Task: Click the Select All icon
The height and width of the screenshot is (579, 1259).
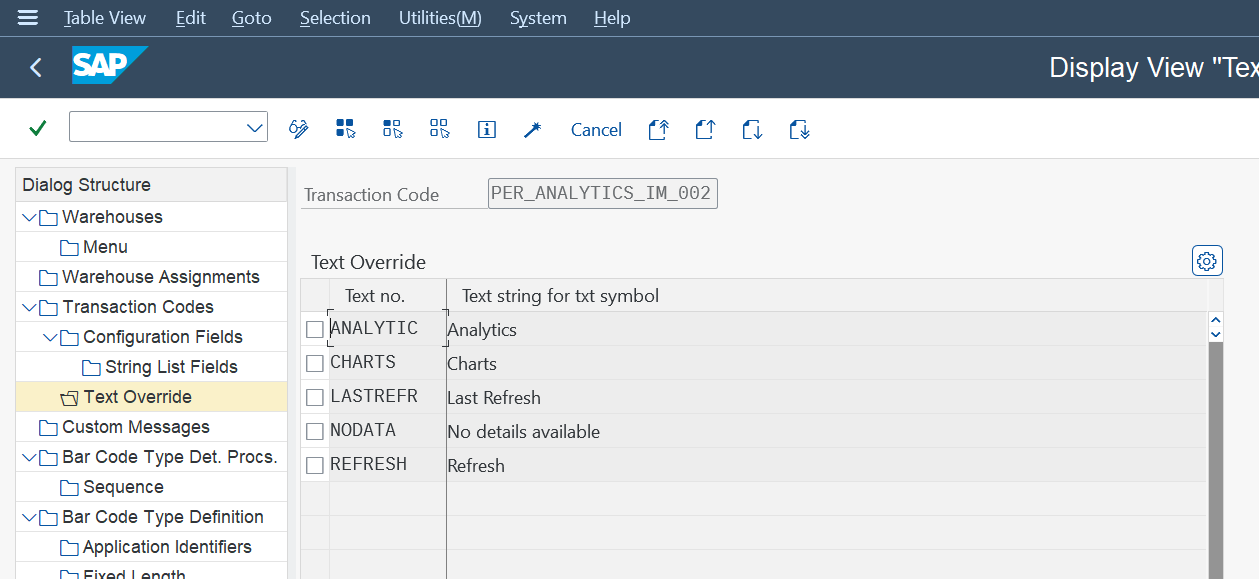Action: pyautogui.click(x=345, y=129)
